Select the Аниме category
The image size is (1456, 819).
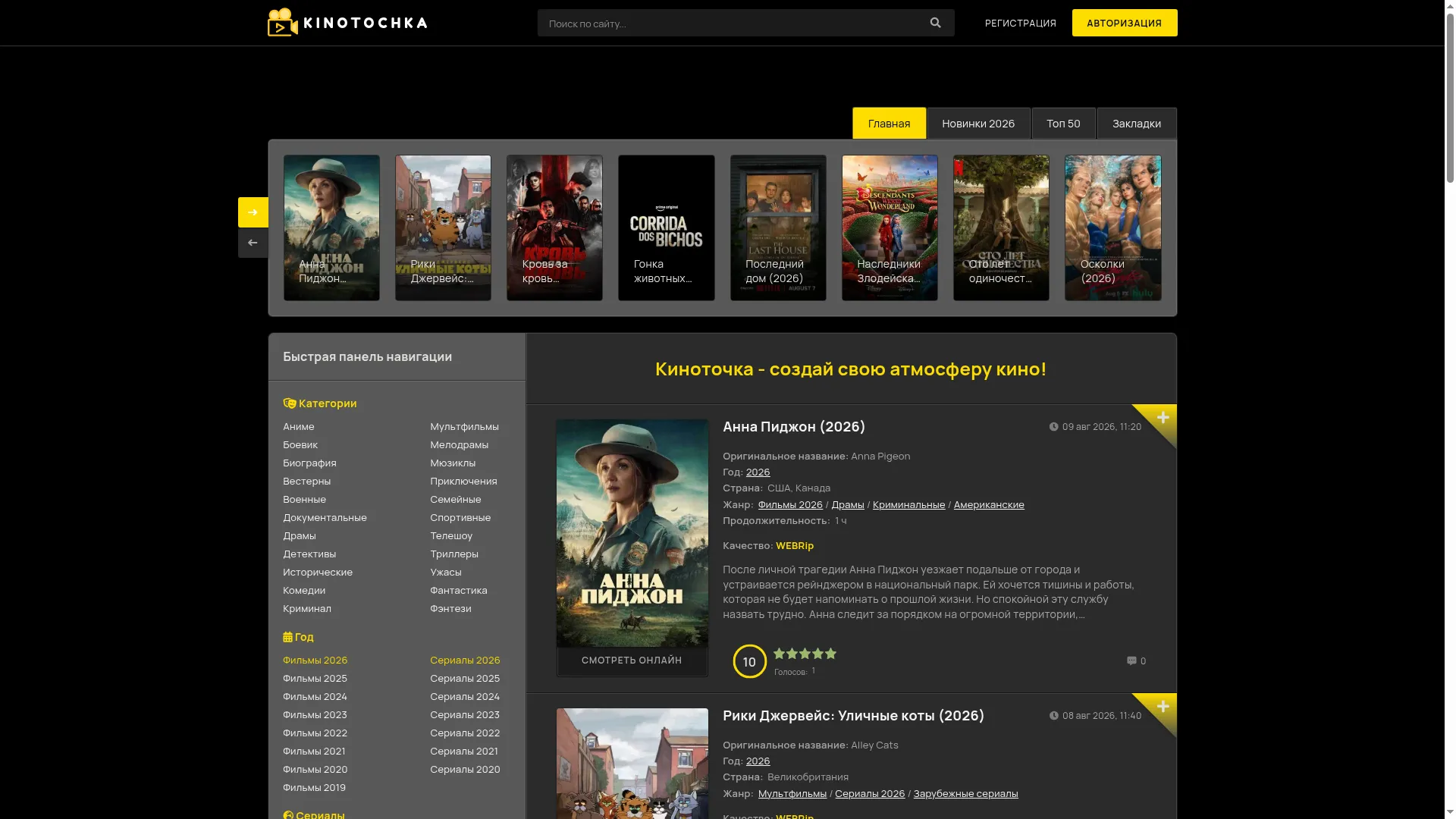point(299,426)
